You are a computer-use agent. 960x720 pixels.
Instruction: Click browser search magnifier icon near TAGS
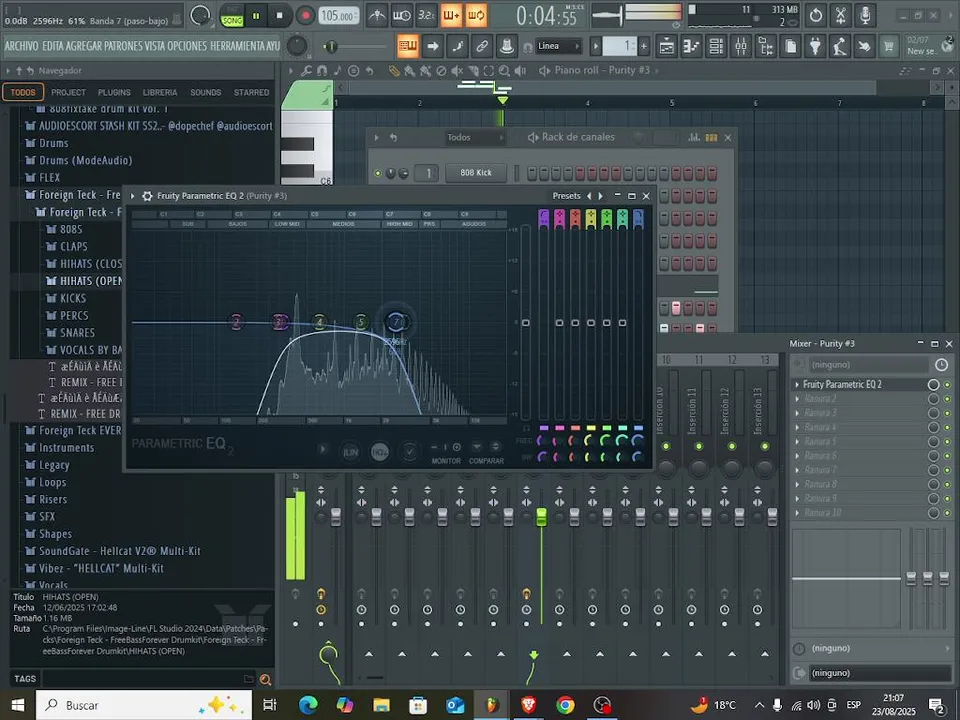tap(265, 679)
